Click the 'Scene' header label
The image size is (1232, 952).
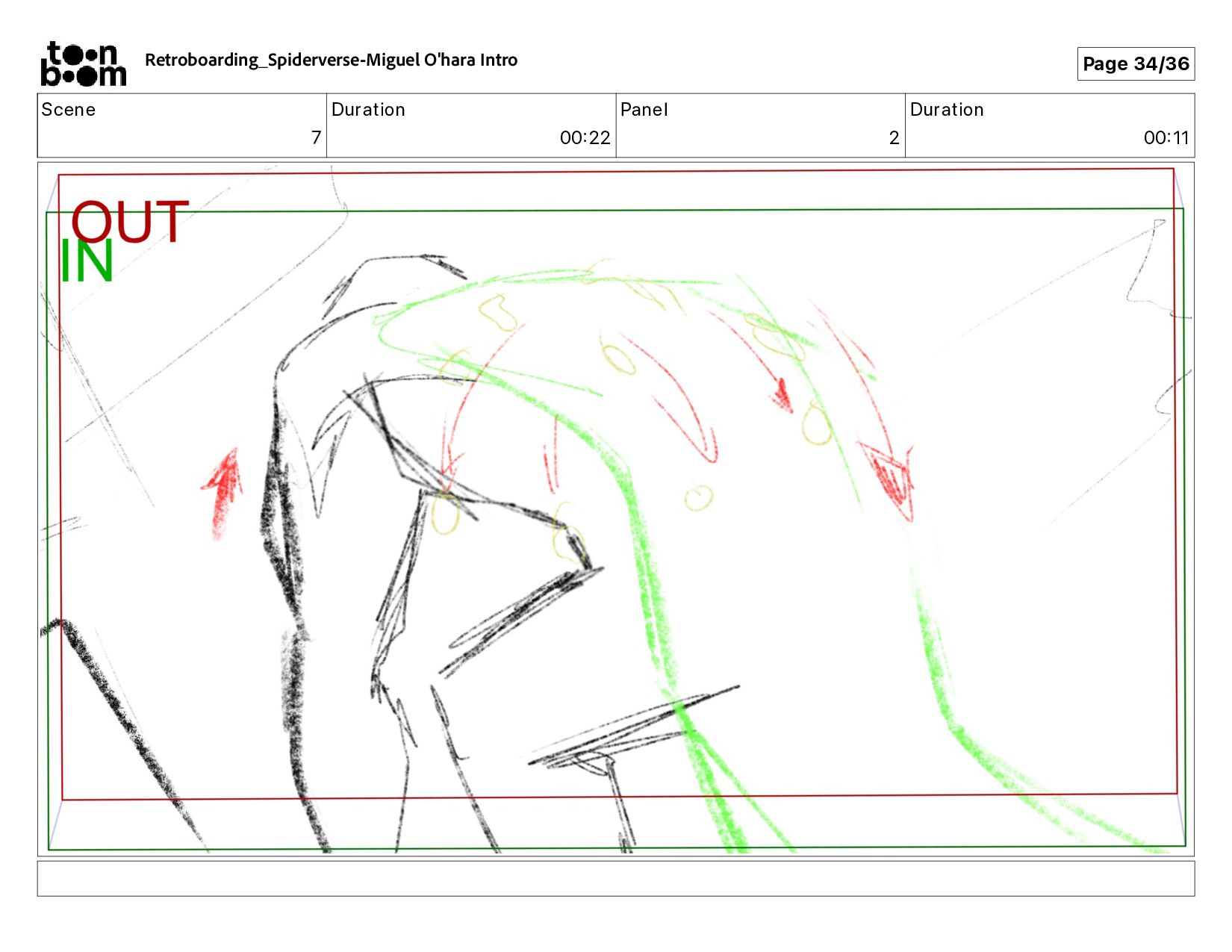(68, 110)
